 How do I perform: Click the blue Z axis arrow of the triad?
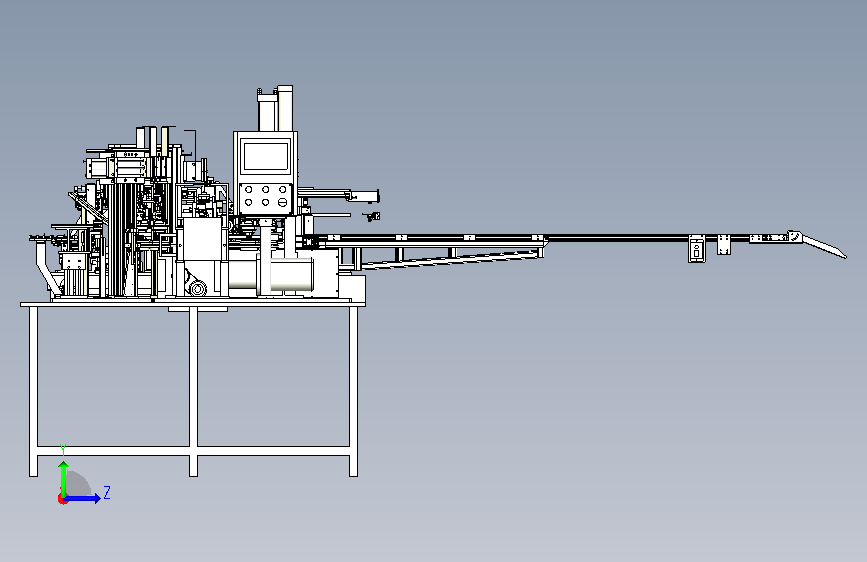tap(83, 498)
